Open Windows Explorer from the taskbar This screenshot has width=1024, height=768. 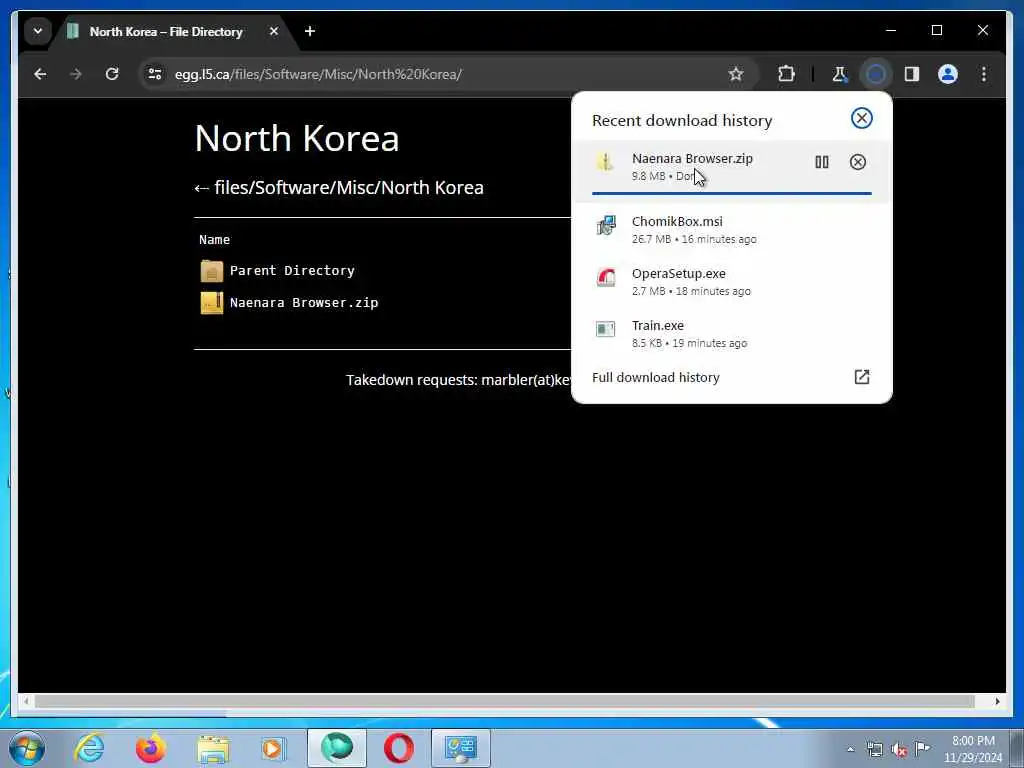tap(213, 748)
